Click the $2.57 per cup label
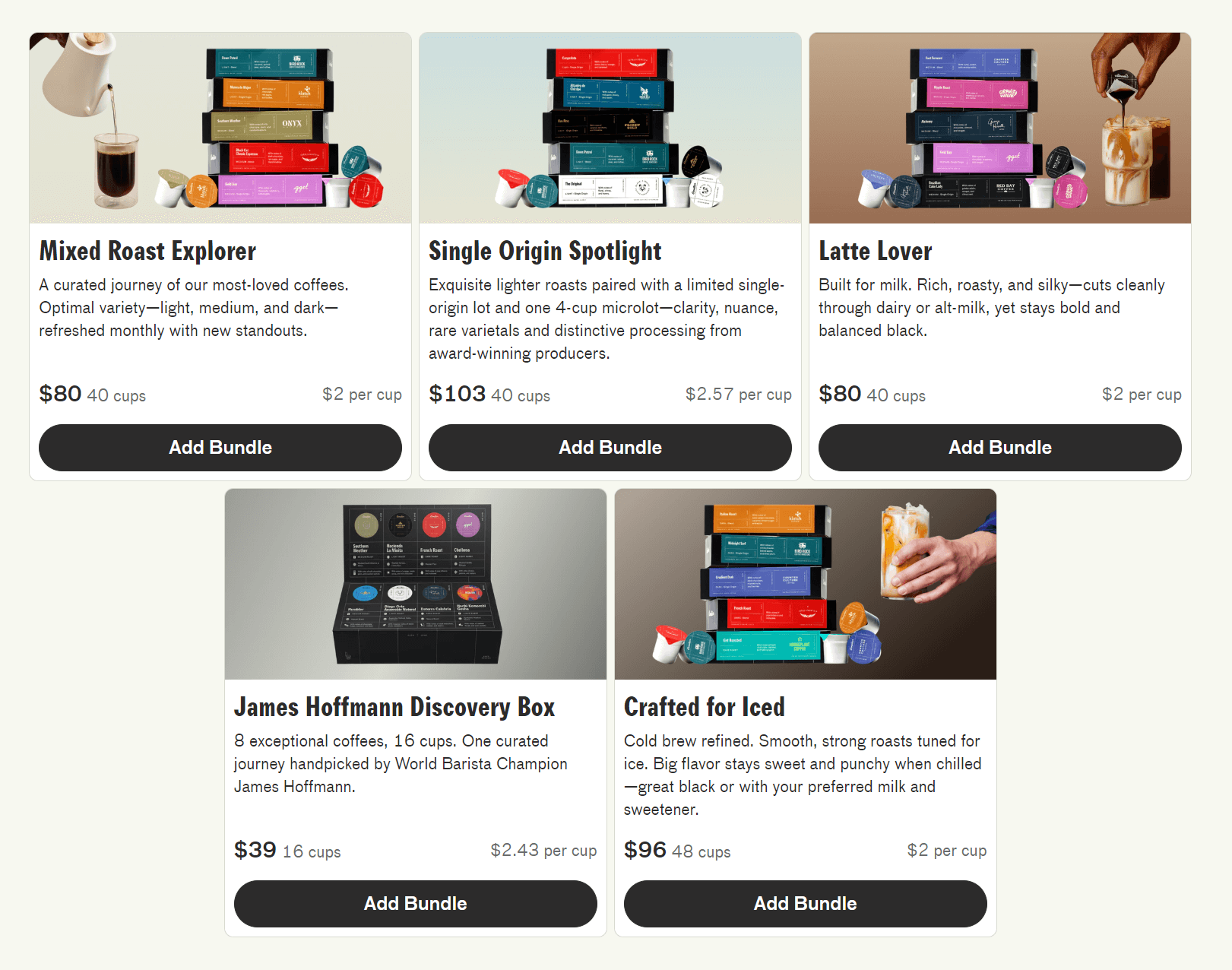The image size is (1232, 970). point(738,395)
